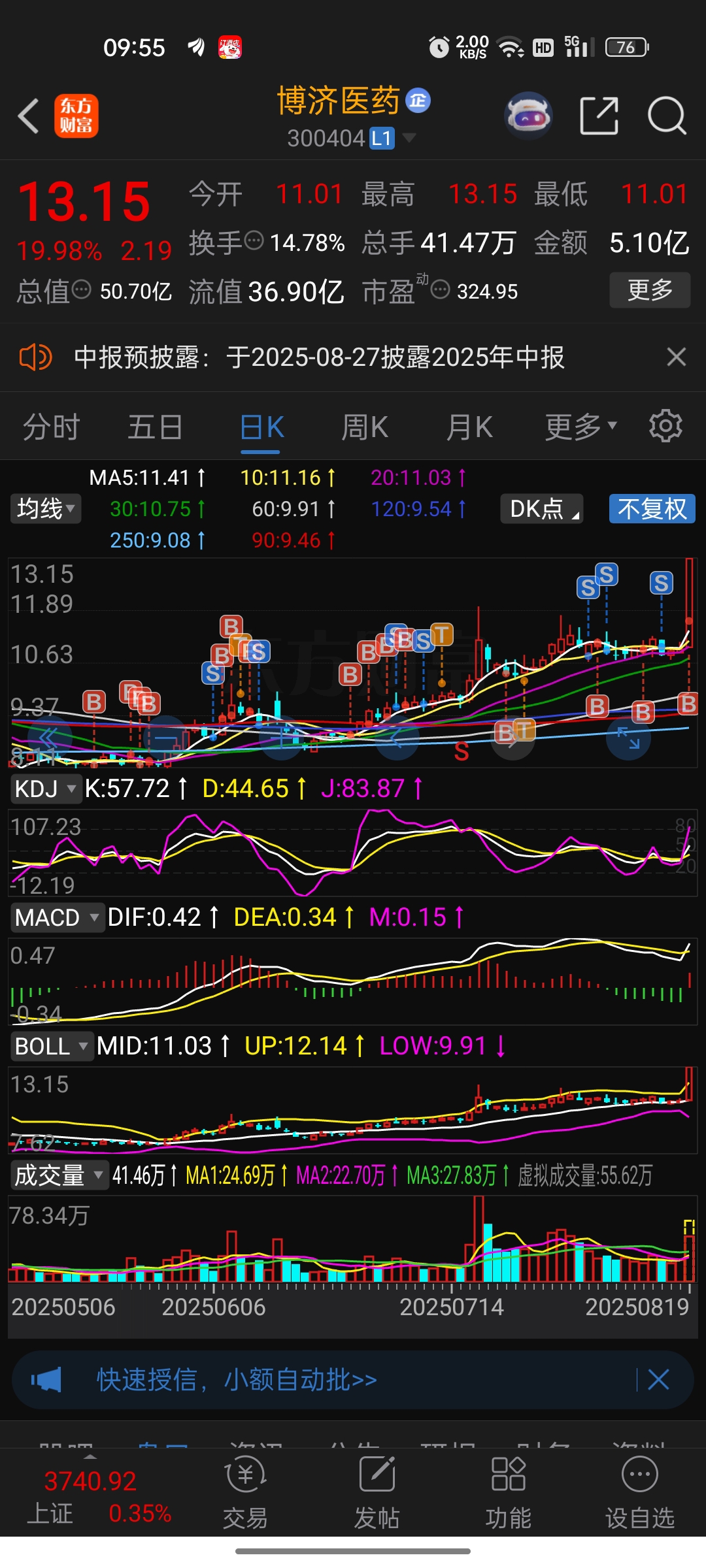
Task: Tap the KDJ sub-chart
Action: [353, 852]
